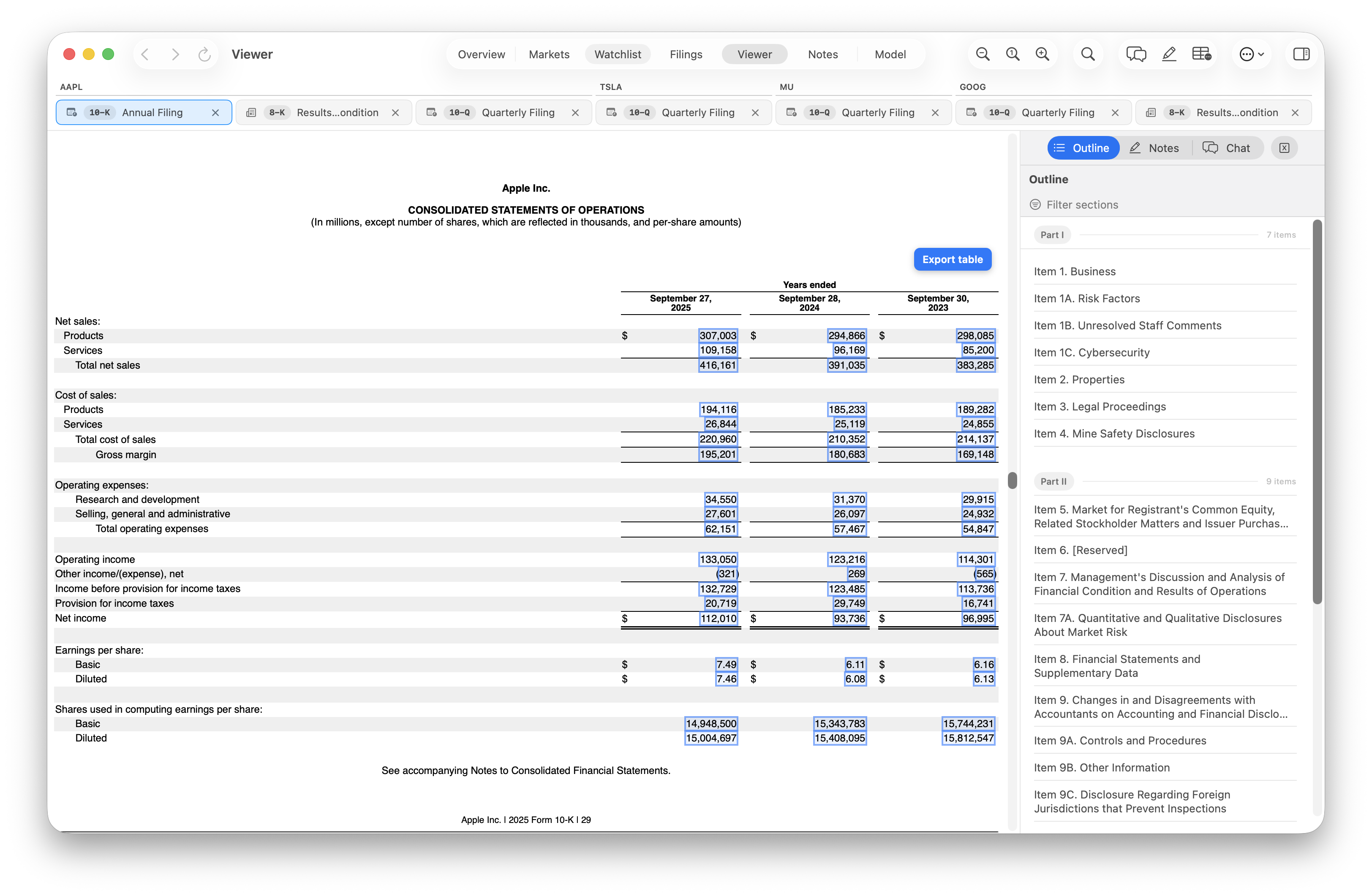The height and width of the screenshot is (896, 1372).
Task: Select the 2025 net income value 112,010
Action: point(718,618)
